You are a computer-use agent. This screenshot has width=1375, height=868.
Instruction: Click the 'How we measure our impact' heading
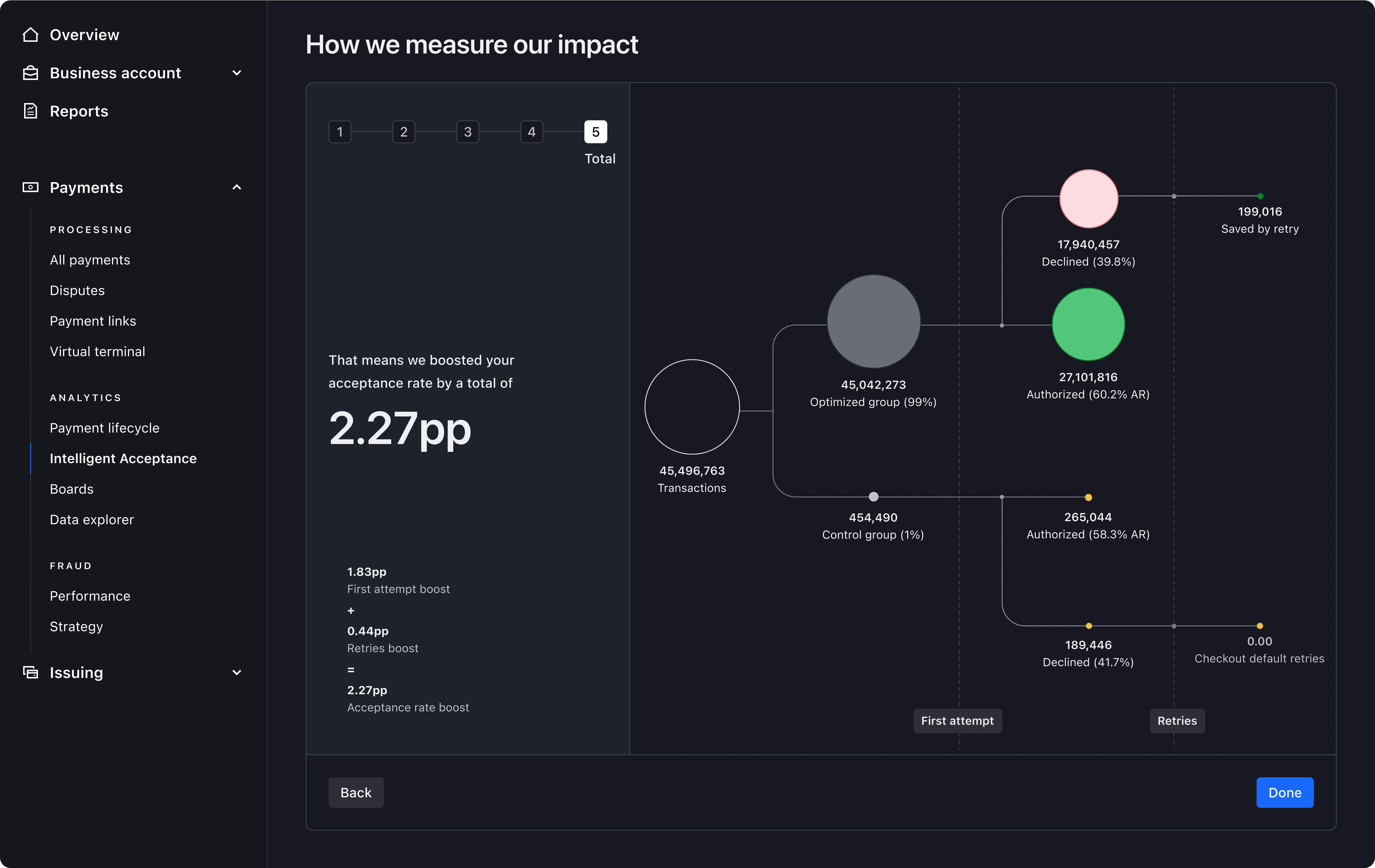[472, 45]
